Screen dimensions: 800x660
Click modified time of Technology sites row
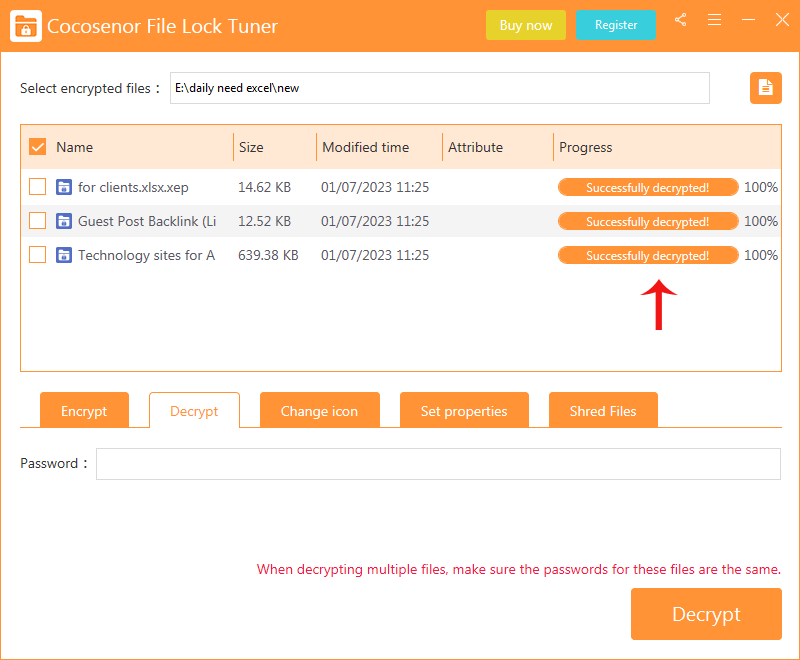point(375,255)
